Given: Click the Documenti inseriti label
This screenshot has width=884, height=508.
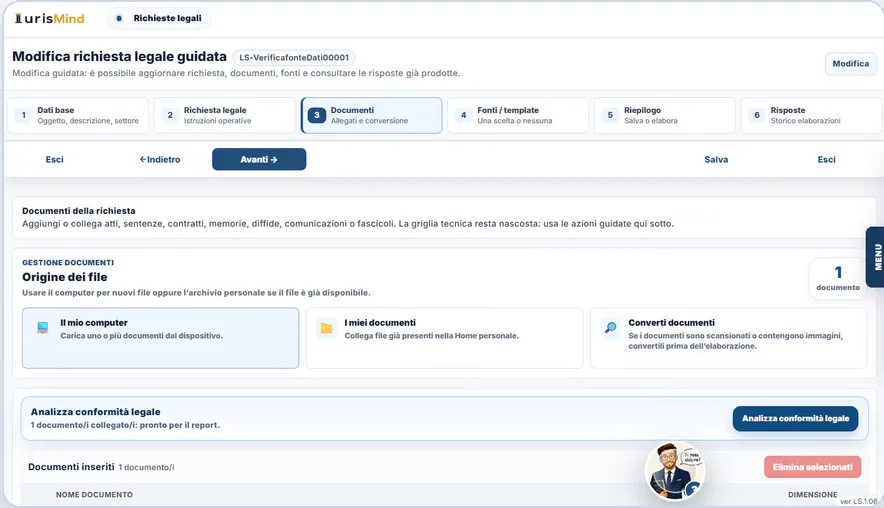Looking at the screenshot, I should click(71, 467).
